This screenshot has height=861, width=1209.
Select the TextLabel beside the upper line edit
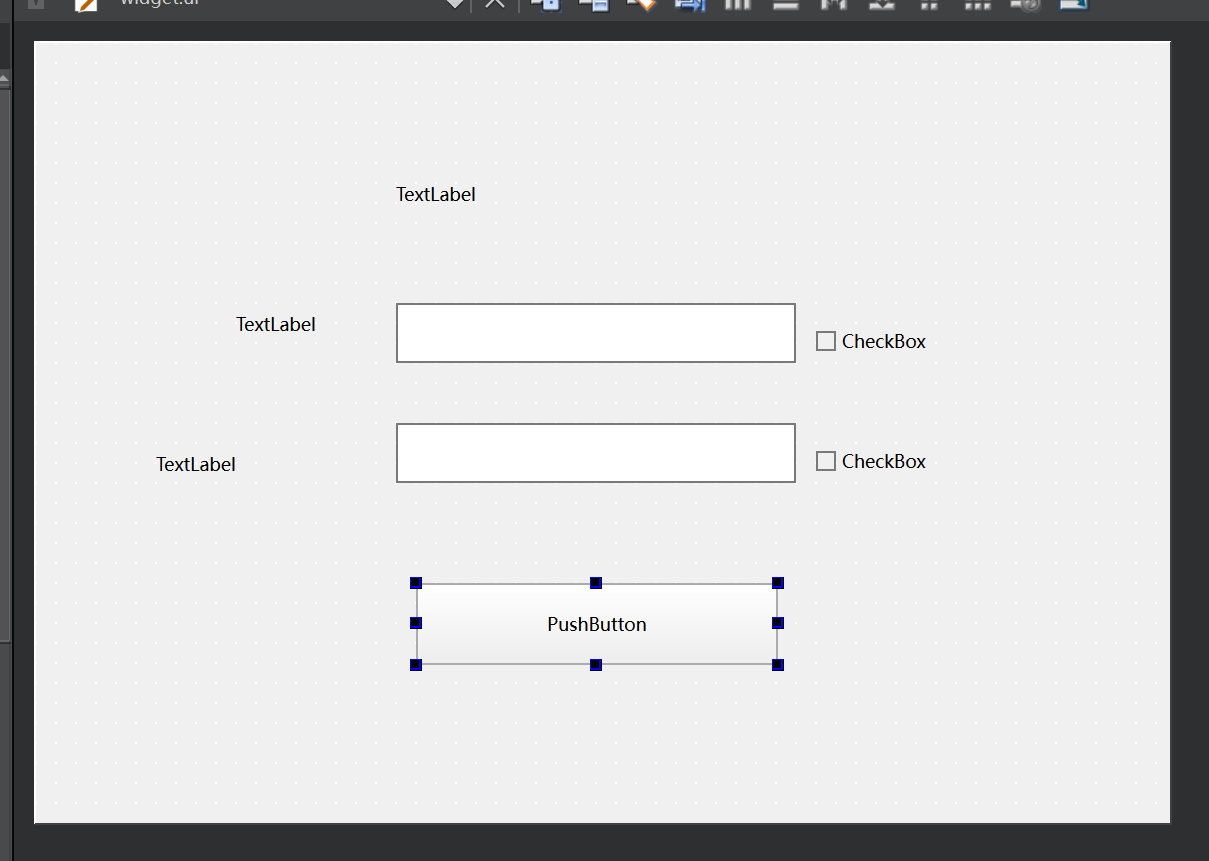276,325
